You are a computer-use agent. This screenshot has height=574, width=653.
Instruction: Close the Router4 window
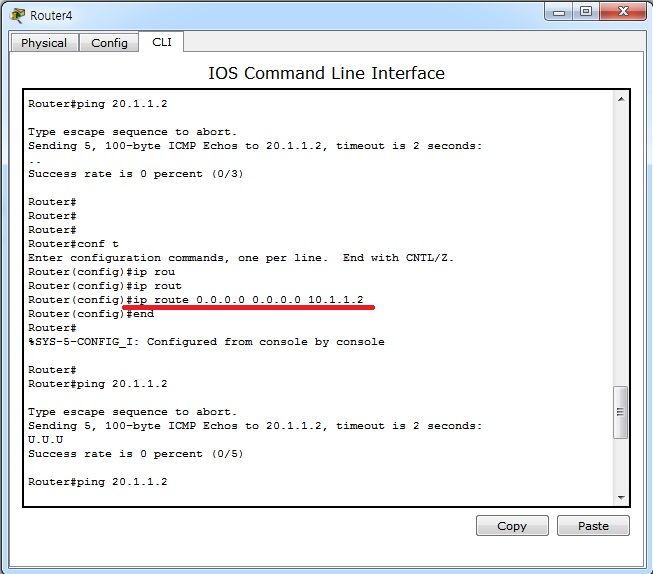(x=623, y=12)
